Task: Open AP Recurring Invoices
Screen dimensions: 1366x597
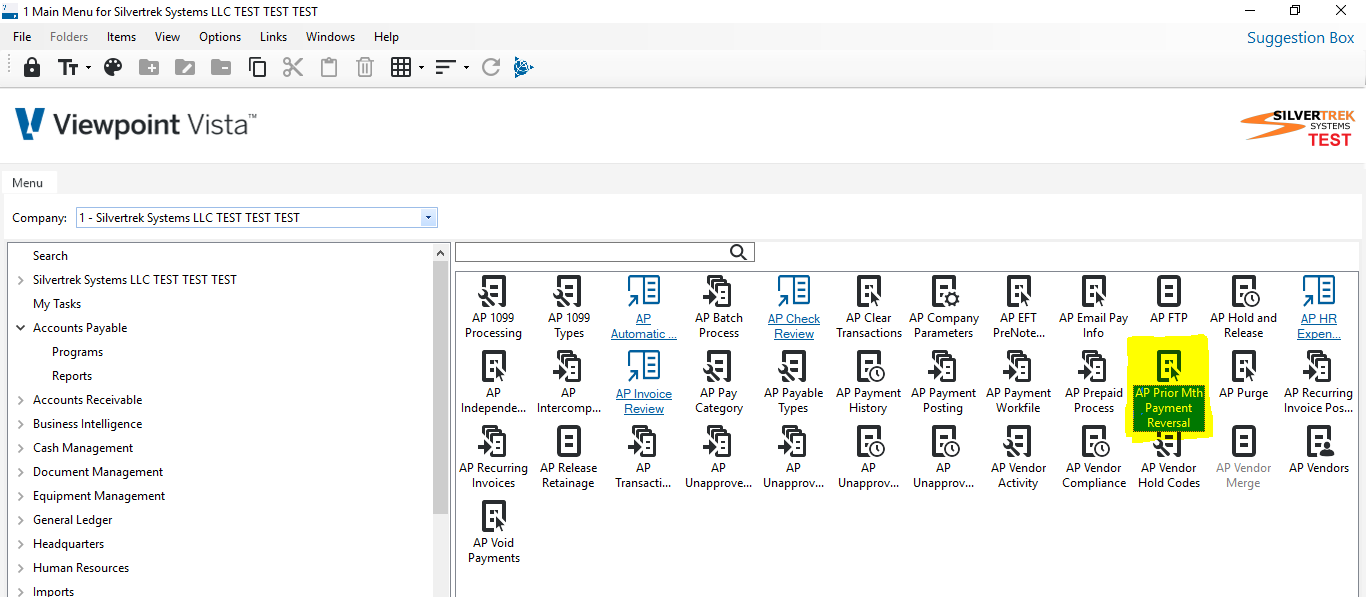Action: [x=493, y=458]
